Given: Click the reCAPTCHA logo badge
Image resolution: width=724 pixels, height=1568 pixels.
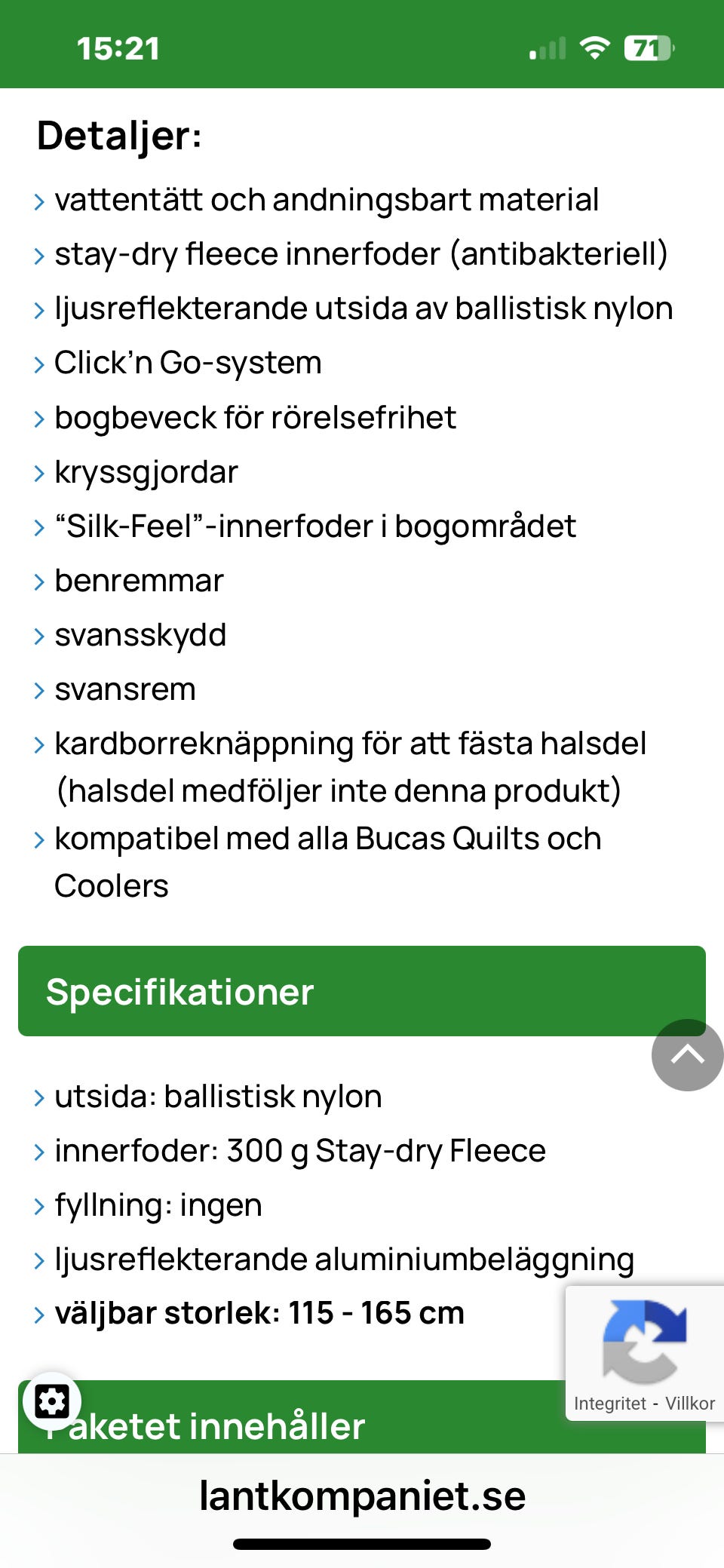Looking at the screenshot, I should 644,1341.
